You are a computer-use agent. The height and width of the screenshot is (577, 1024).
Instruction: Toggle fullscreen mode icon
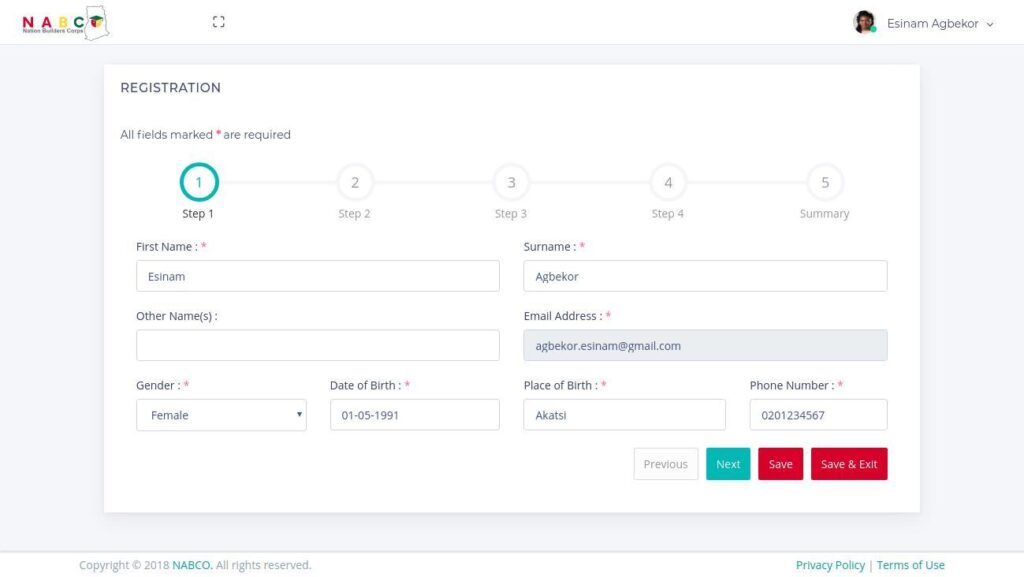[219, 22]
